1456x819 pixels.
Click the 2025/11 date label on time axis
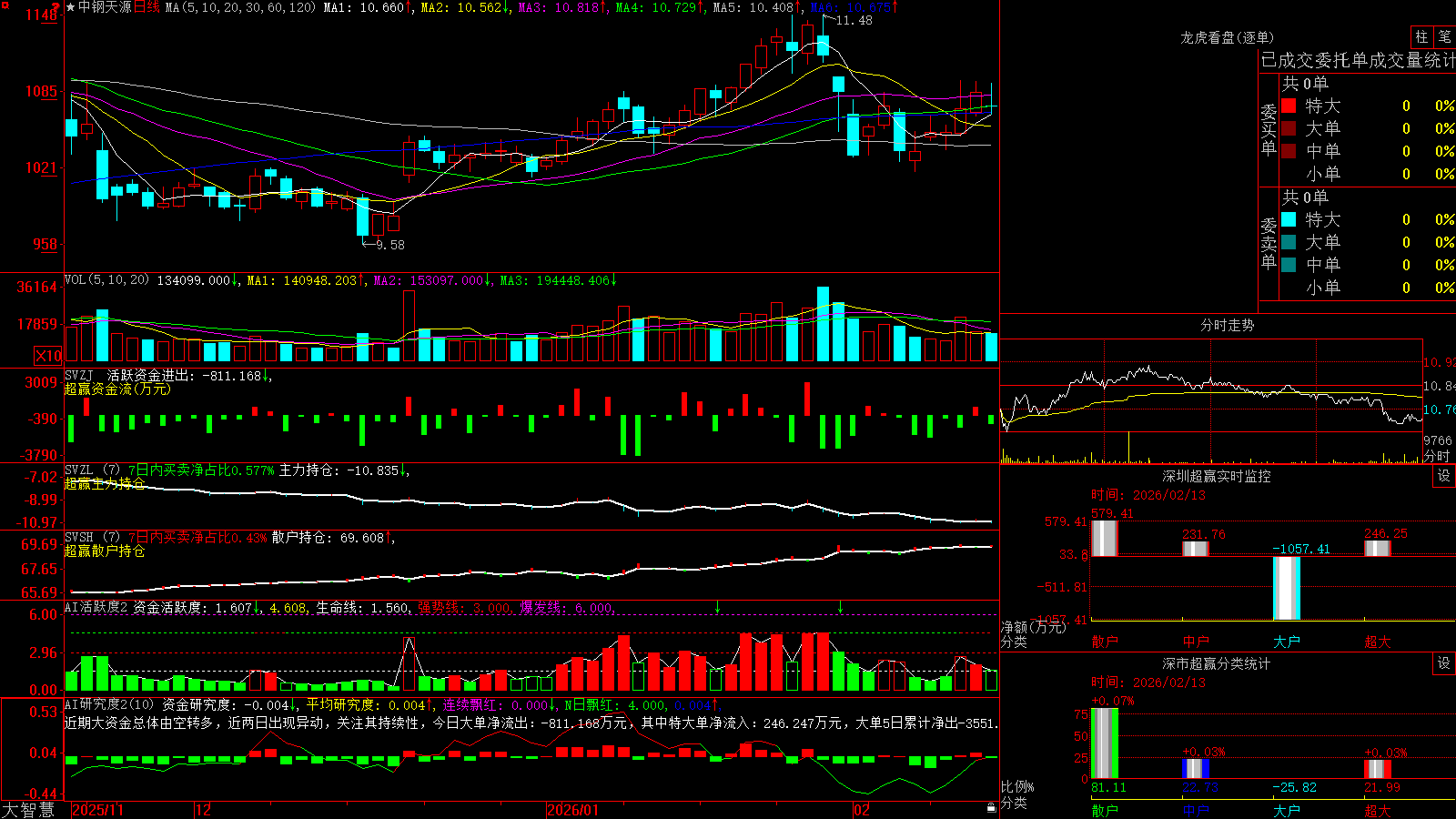coord(97,810)
